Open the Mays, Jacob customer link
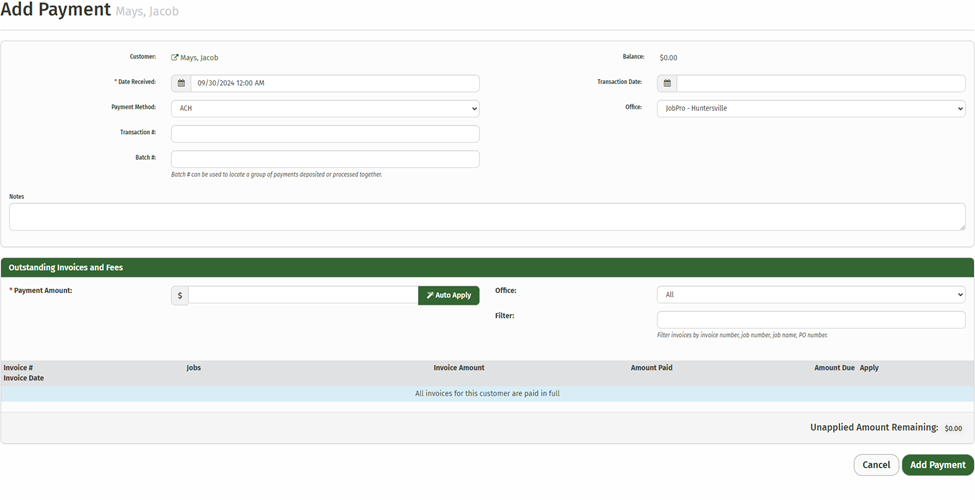 click(199, 58)
